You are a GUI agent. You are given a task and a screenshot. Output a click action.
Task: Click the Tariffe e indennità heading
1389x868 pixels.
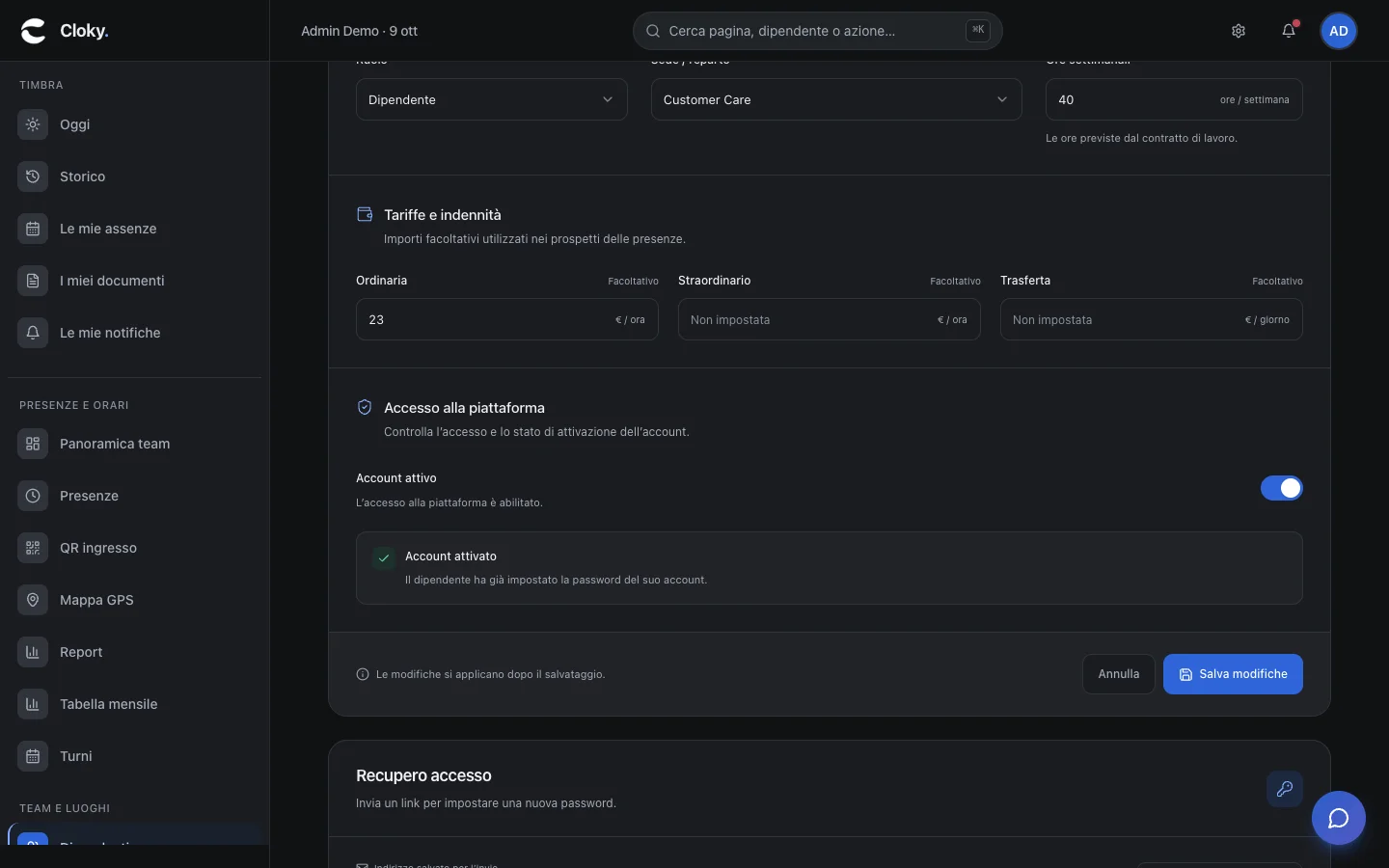(x=443, y=215)
